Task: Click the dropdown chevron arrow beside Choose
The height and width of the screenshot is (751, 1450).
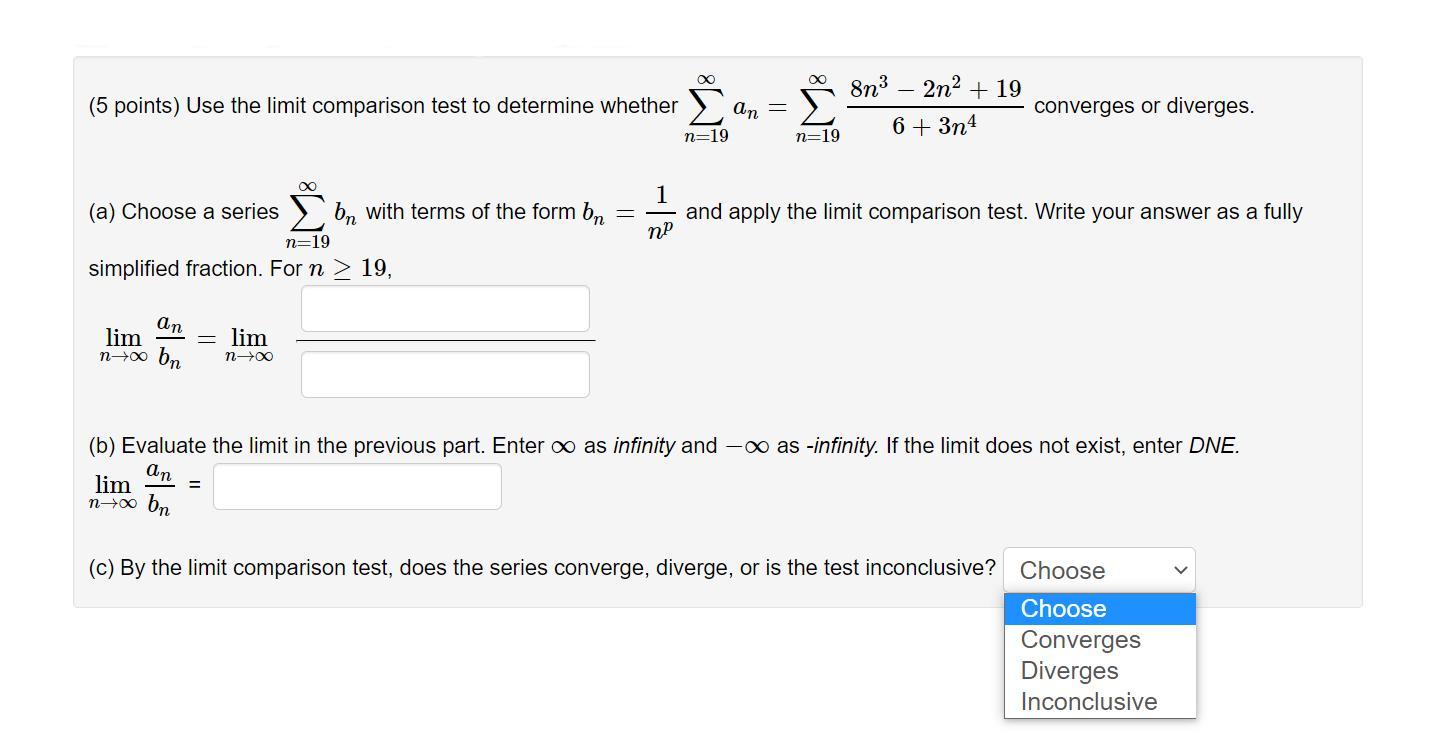Action: coord(1181,570)
